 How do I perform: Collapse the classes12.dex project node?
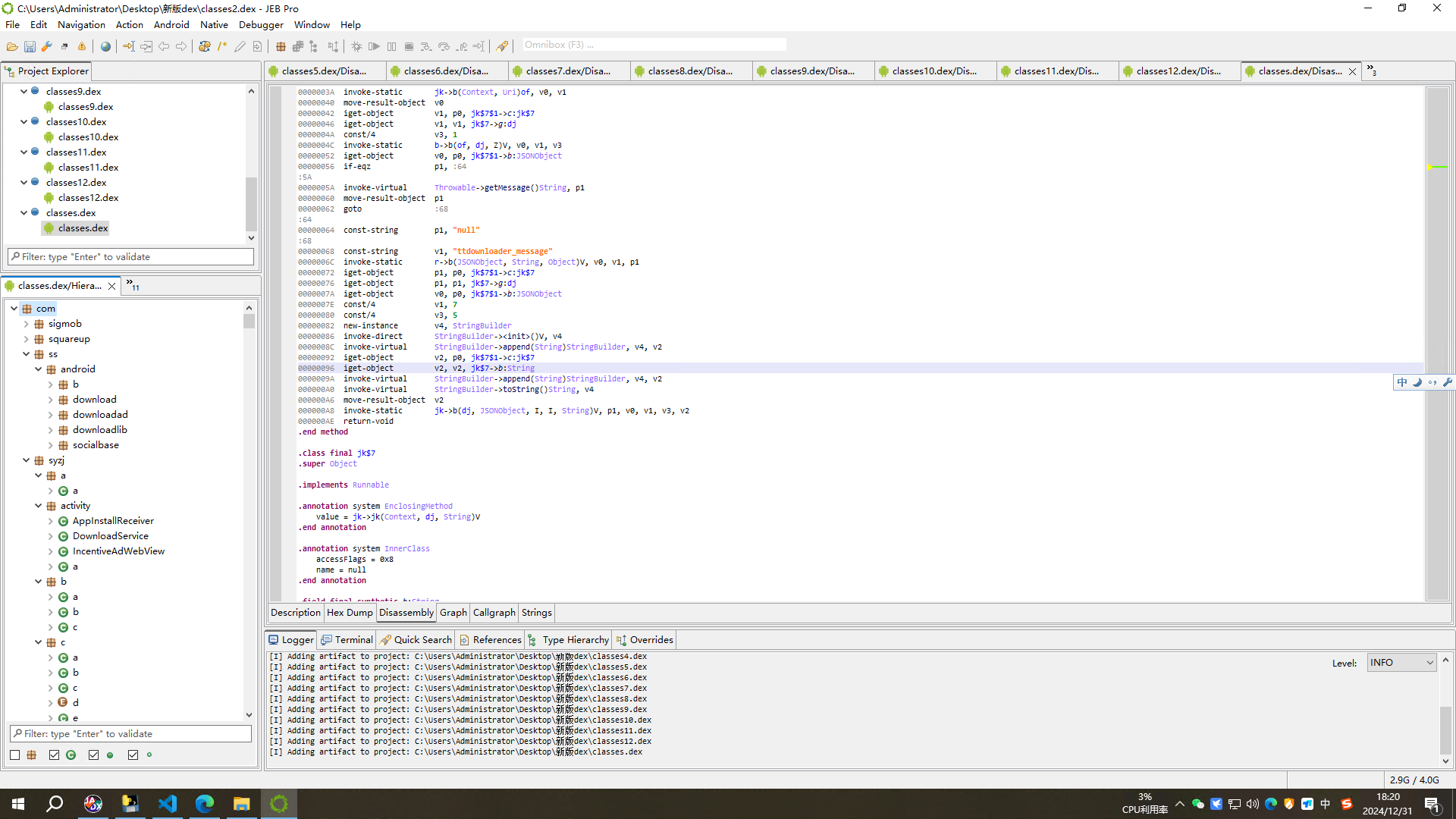coord(24,182)
